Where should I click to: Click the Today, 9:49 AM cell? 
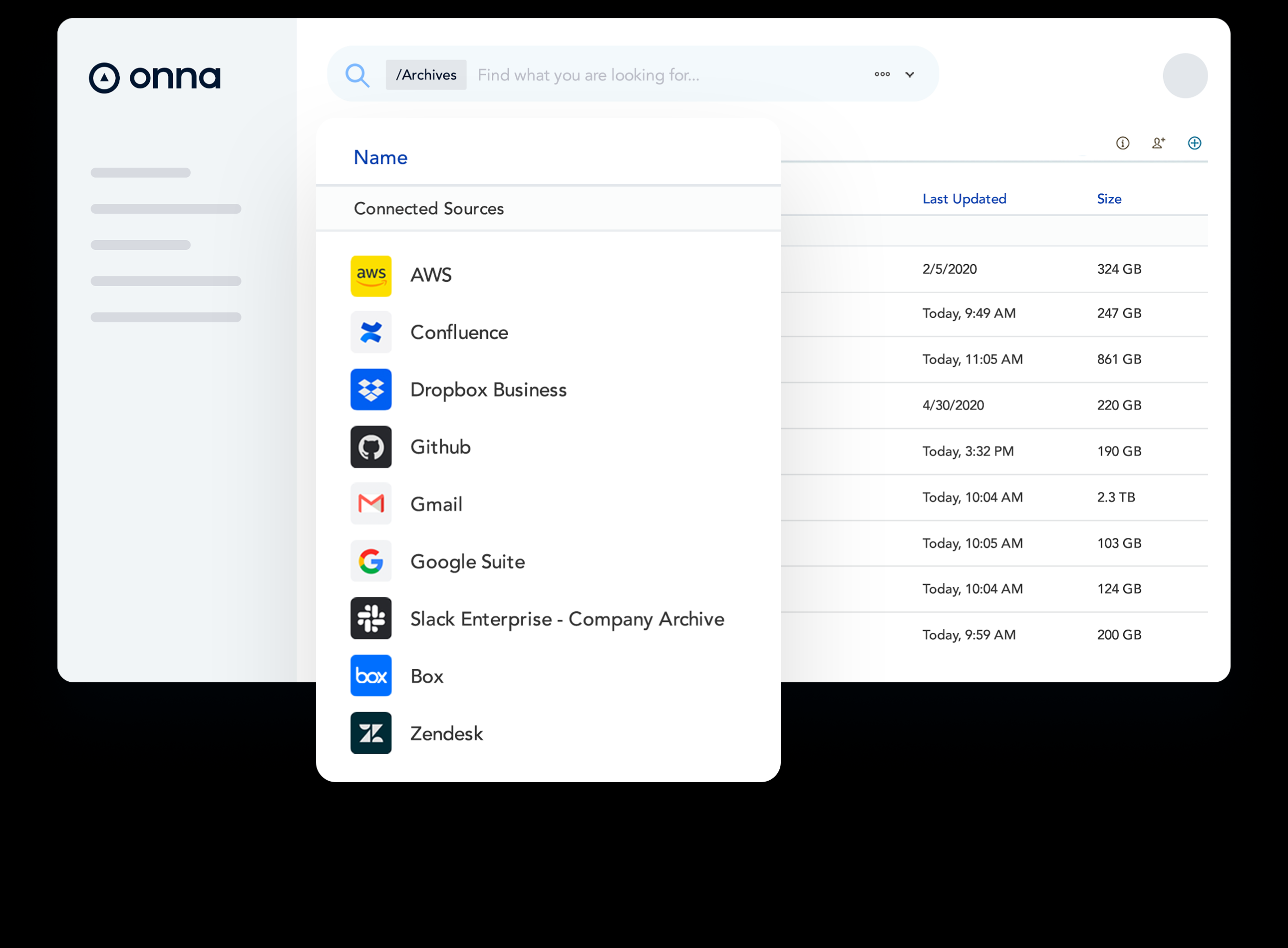(969, 313)
